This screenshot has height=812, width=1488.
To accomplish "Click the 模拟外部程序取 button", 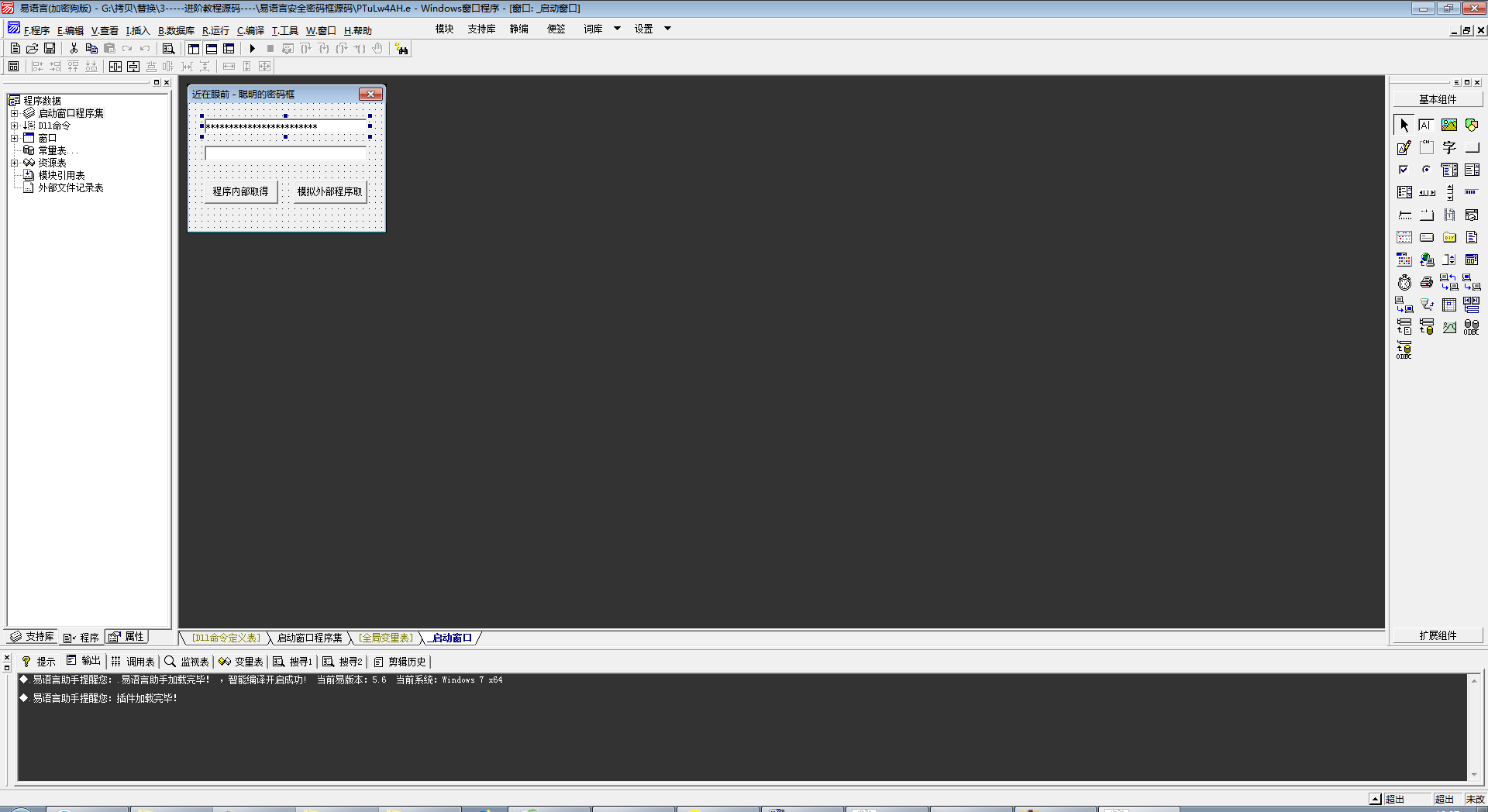I will coord(329,191).
